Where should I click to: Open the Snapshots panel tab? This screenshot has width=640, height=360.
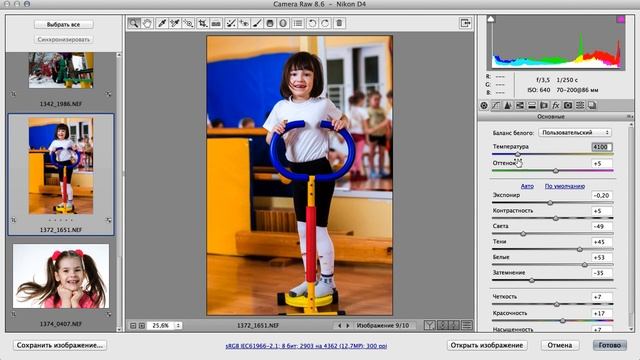[592, 105]
